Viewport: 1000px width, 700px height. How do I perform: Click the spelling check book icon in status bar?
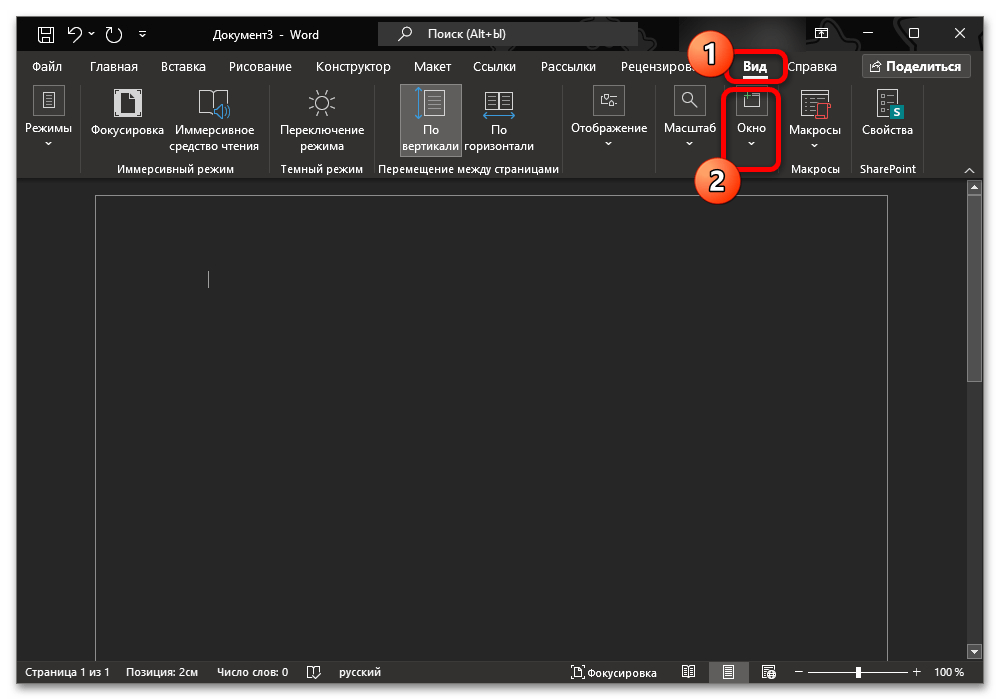tap(314, 672)
